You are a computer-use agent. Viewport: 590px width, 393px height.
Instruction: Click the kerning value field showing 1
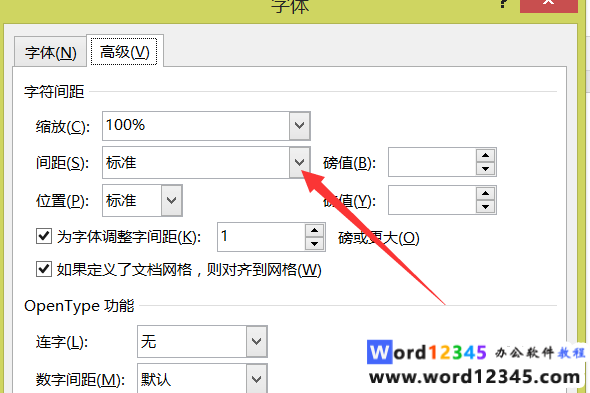262,237
